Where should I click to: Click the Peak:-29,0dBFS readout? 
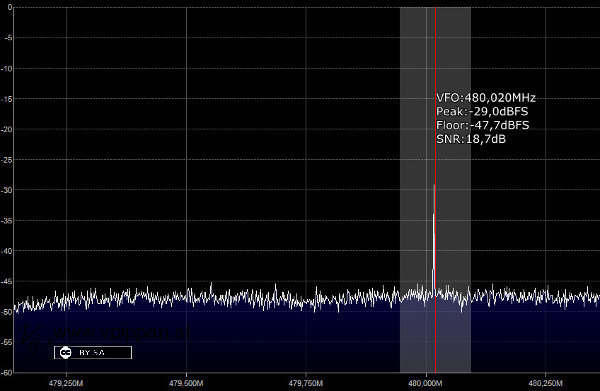click(482, 112)
